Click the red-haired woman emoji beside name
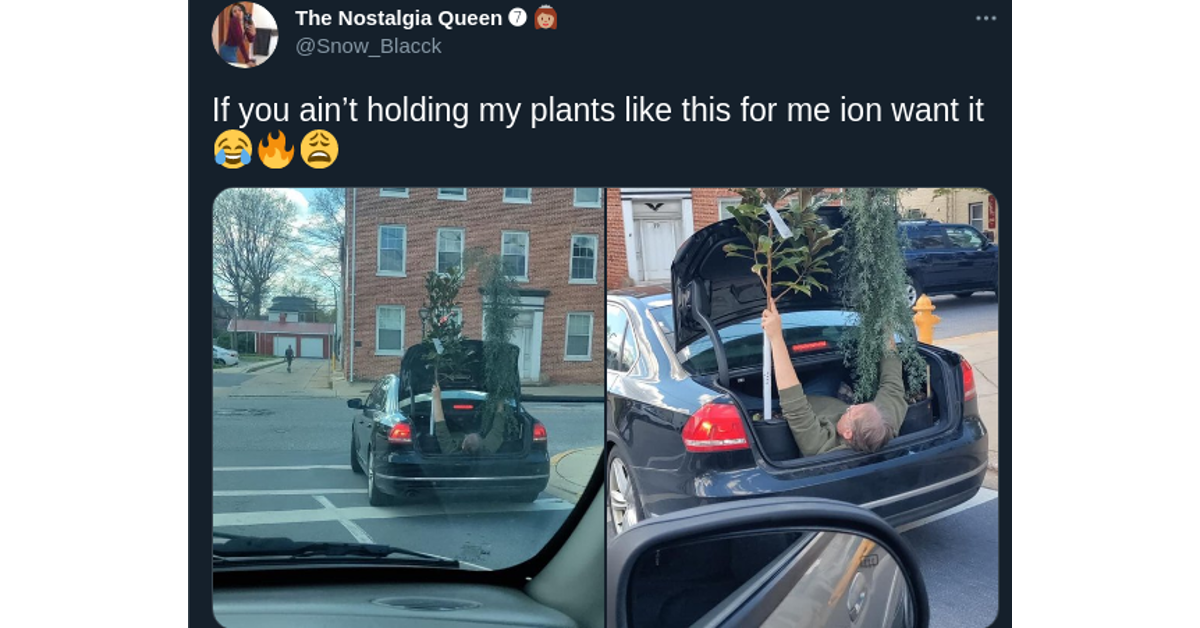Screen dimensions: 1200x628 [546, 17]
